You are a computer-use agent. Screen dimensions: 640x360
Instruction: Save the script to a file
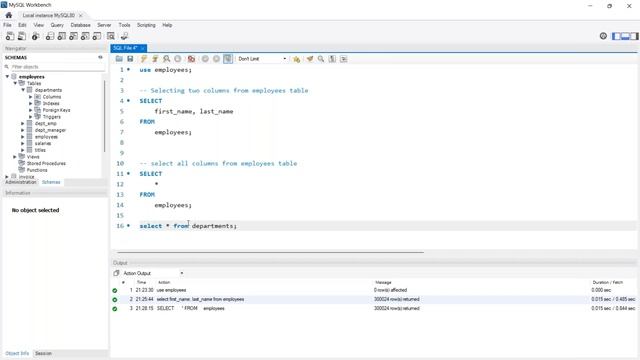[130, 59]
